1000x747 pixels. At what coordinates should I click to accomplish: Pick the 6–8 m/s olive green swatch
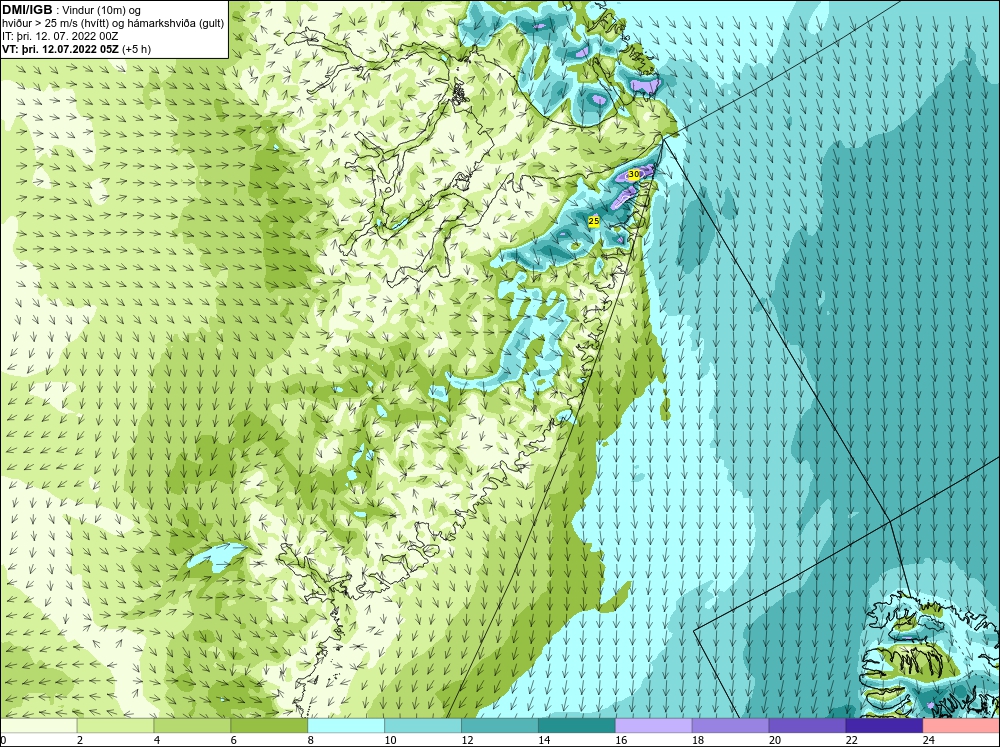[269, 726]
